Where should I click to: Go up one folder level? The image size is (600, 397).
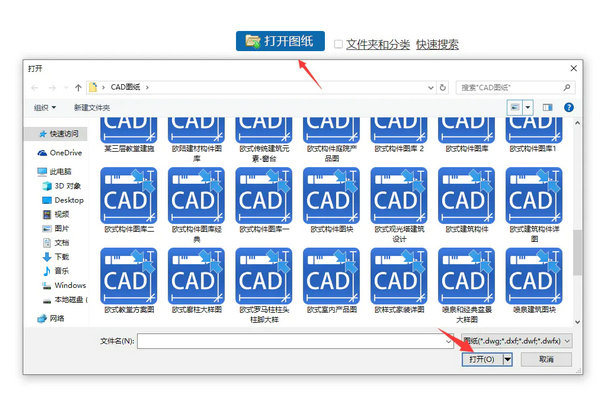click(78, 88)
